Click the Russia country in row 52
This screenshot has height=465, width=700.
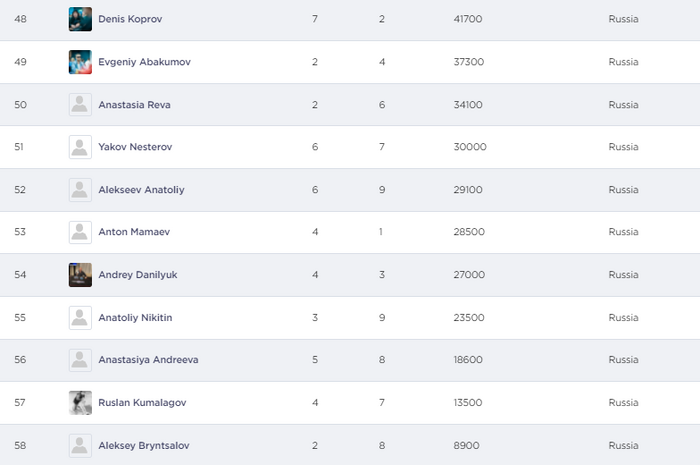[623, 190]
